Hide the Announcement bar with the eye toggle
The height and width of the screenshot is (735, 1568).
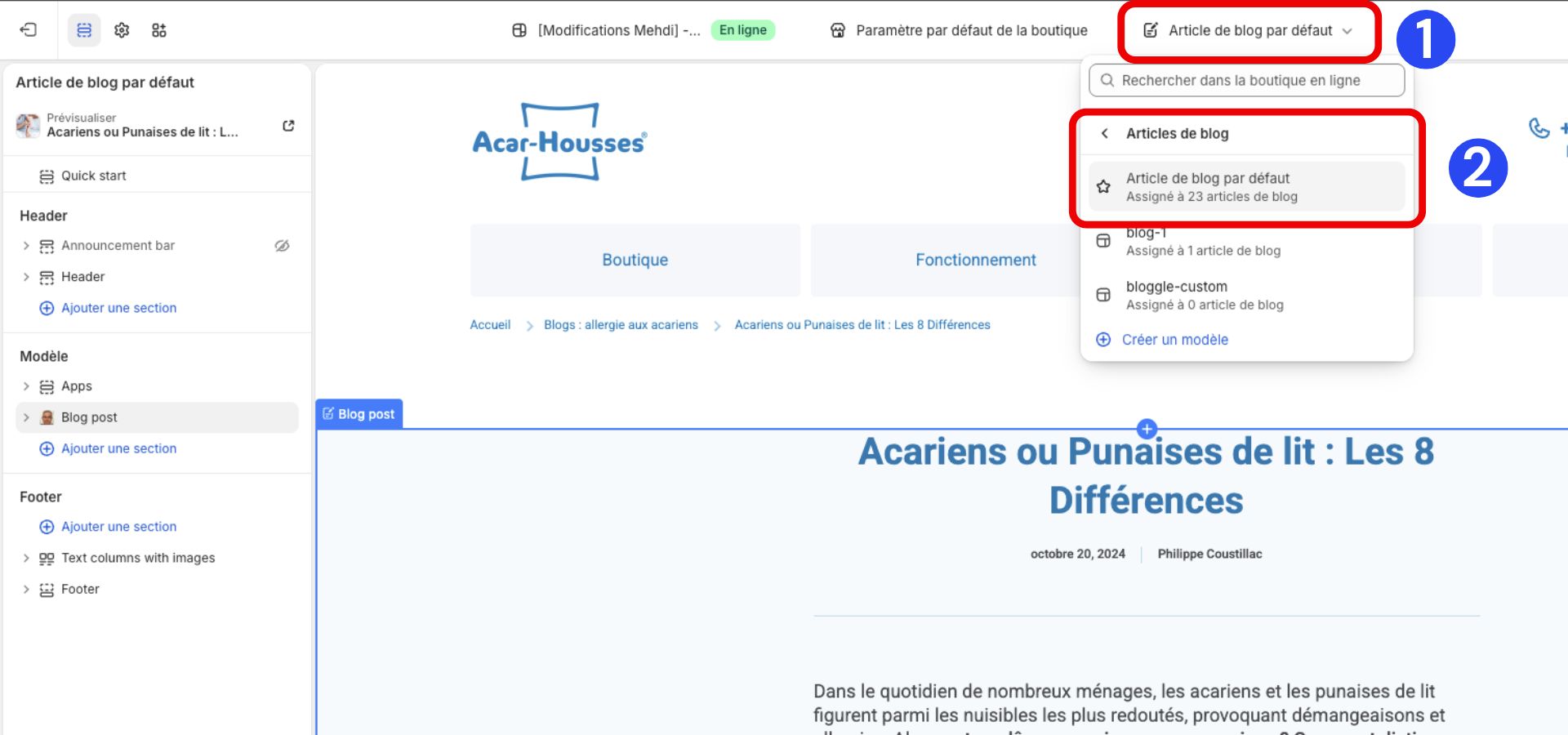click(282, 245)
